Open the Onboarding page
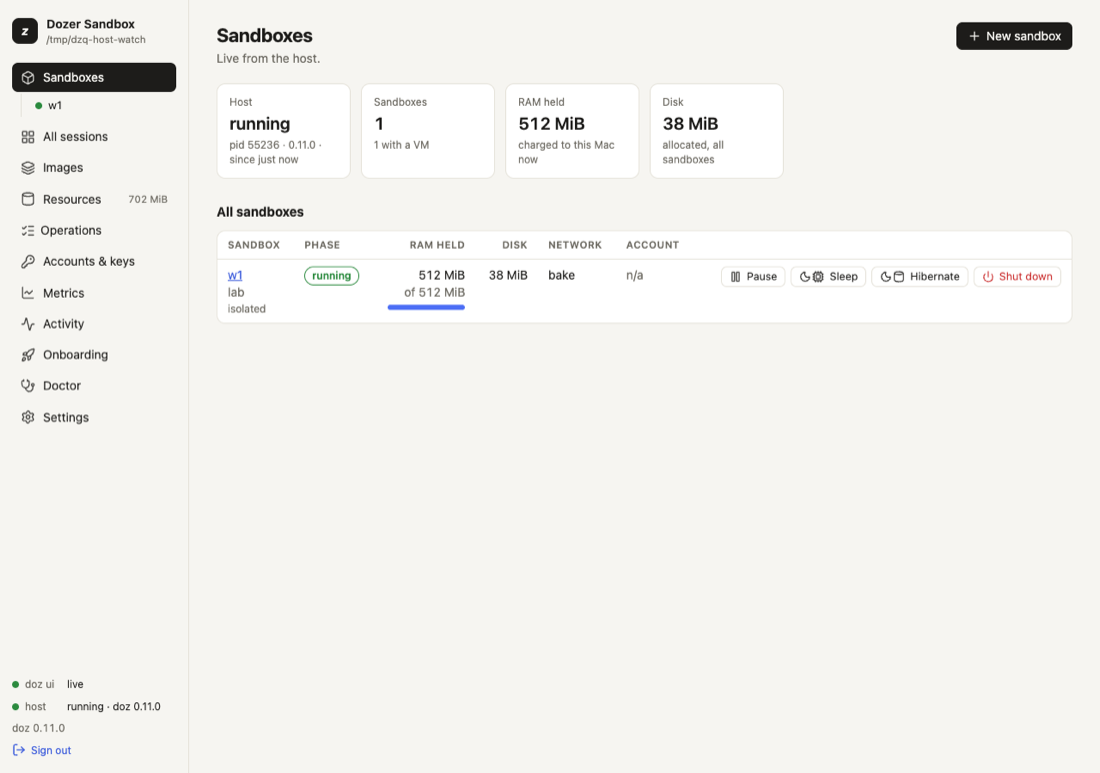This screenshot has width=1100, height=773. click(x=94, y=355)
